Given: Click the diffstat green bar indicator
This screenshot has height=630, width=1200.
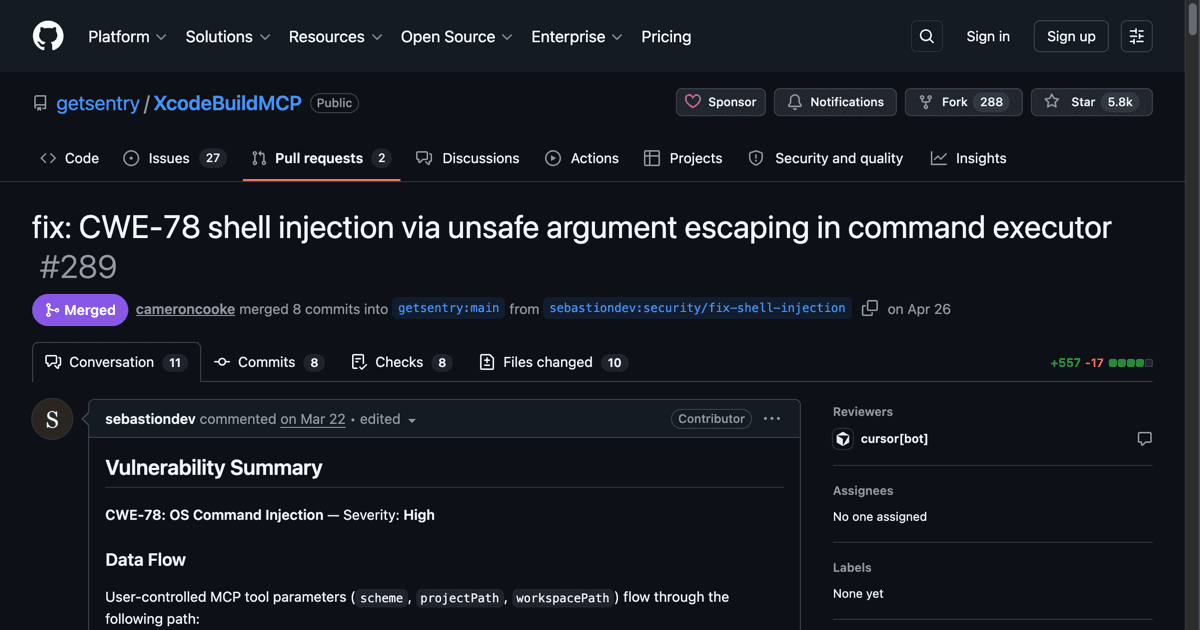Looking at the screenshot, I should (x=1131, y=363).
